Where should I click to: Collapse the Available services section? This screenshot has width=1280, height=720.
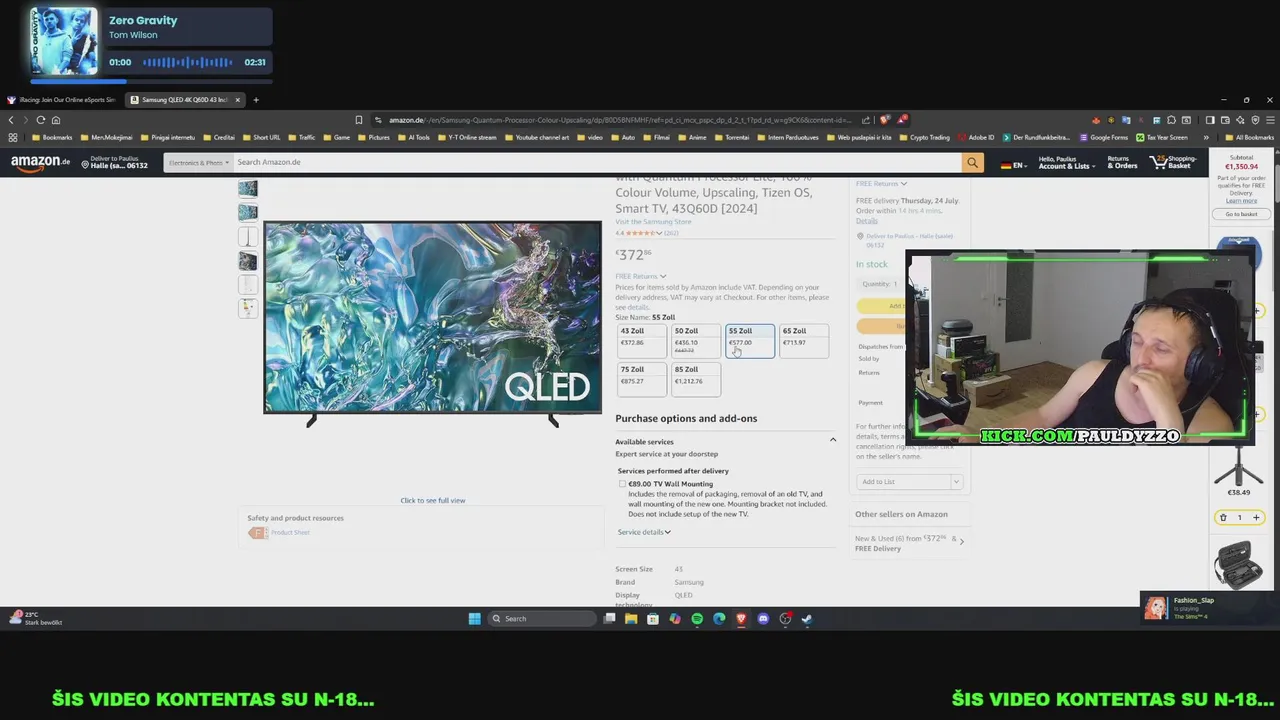coord(832,440)
